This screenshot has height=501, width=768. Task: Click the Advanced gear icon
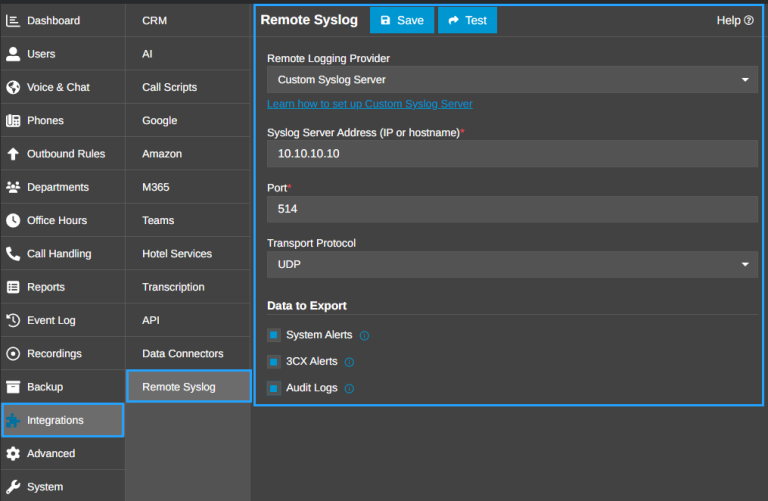[x=13, y=453]
